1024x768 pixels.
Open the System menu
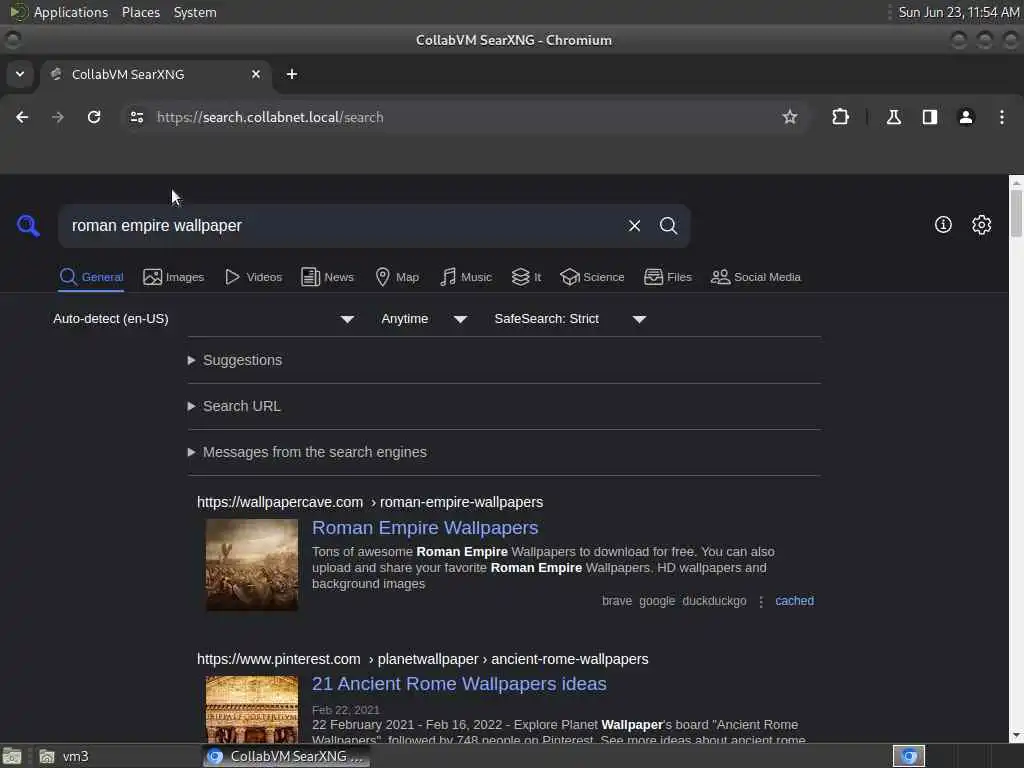click(195, 12)
